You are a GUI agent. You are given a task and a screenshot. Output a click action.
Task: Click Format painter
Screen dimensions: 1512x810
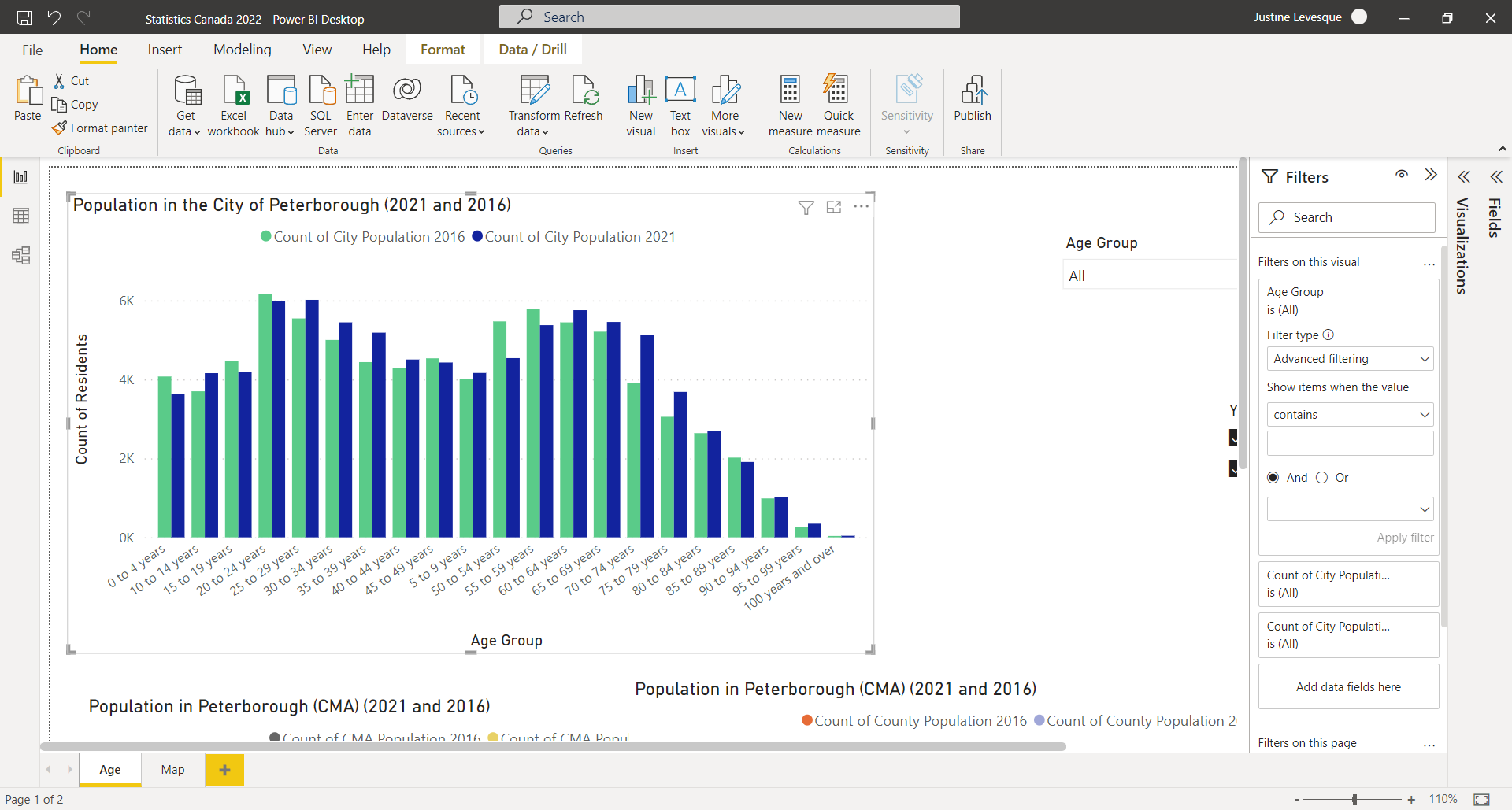(x=100, y=128)
